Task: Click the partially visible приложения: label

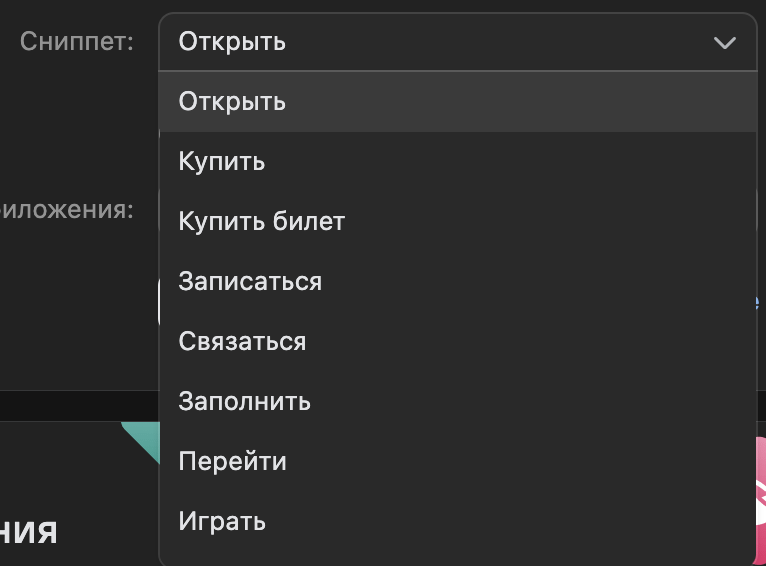Action: click(67, 210)
